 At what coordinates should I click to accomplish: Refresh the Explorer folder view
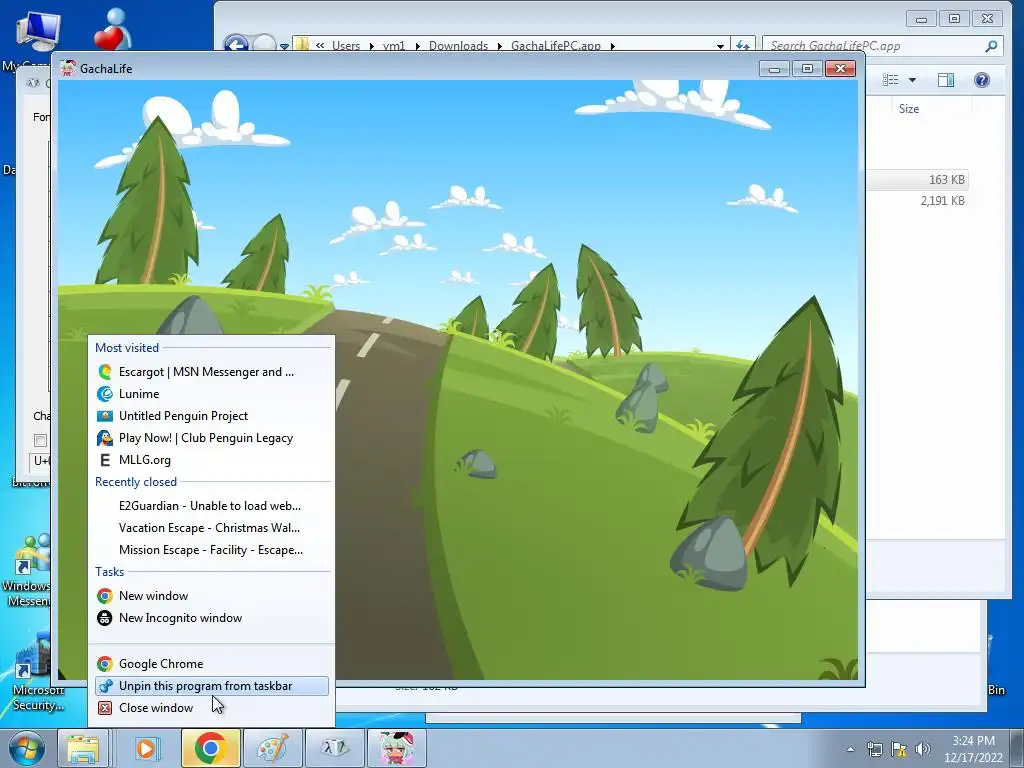[x=743, y=46]
